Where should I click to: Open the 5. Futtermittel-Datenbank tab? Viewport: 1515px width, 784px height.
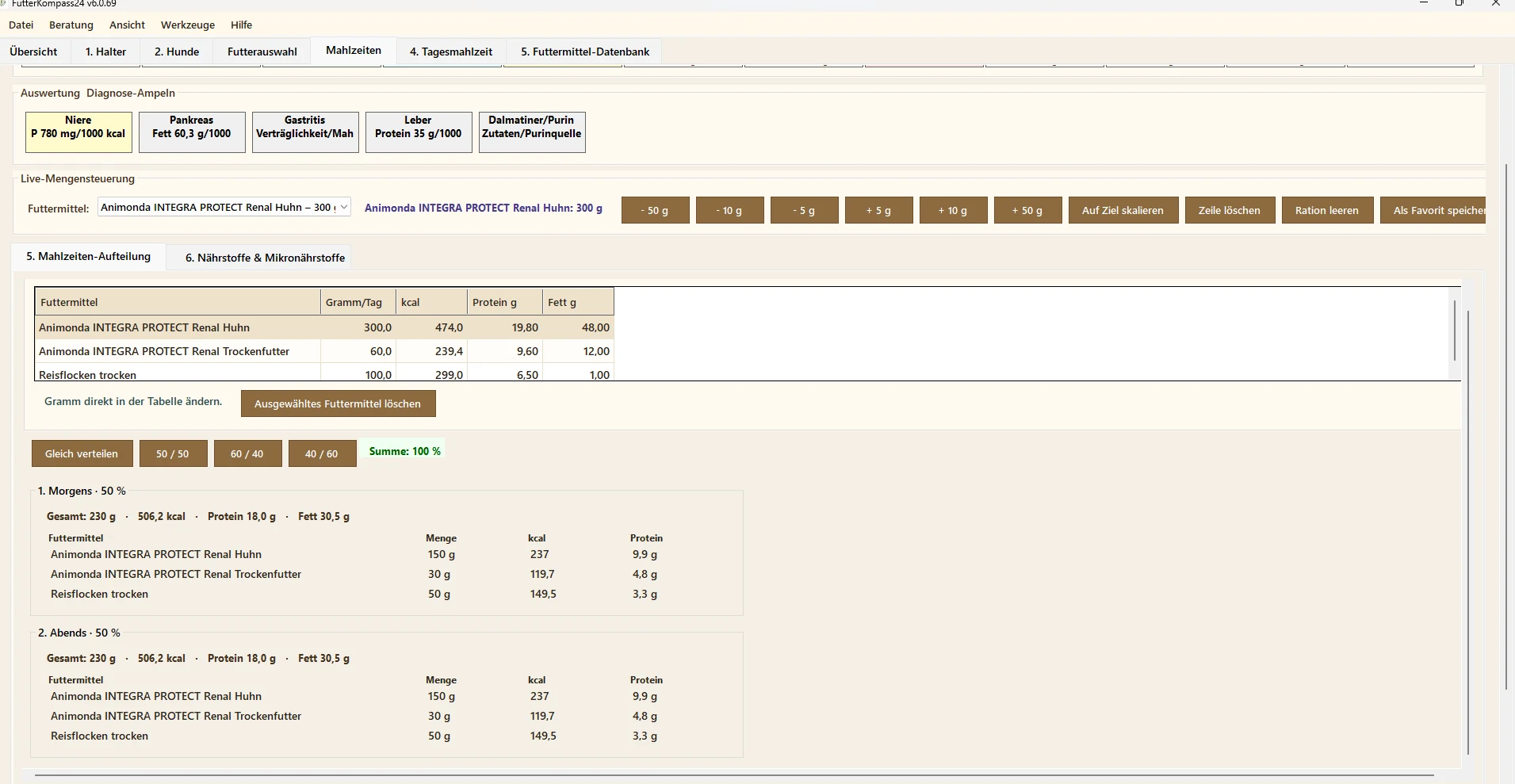[585, 52]
